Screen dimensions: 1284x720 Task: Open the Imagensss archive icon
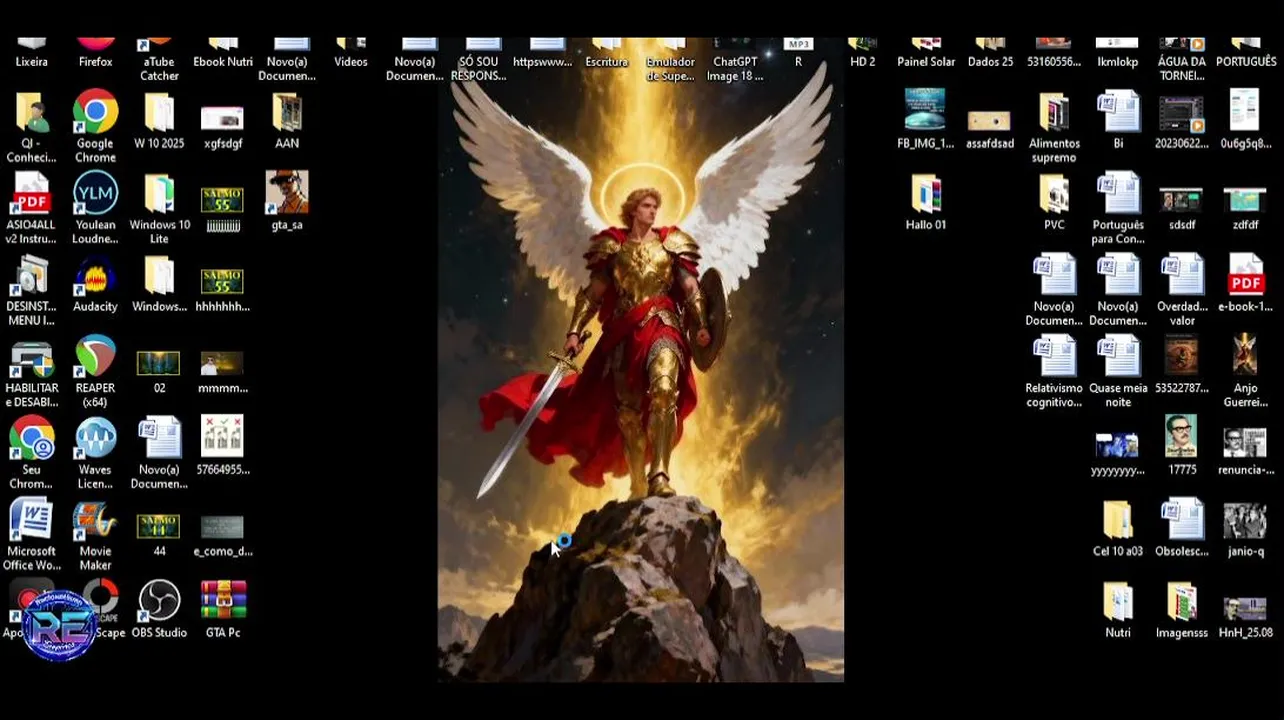click(x=1182, y=601)
